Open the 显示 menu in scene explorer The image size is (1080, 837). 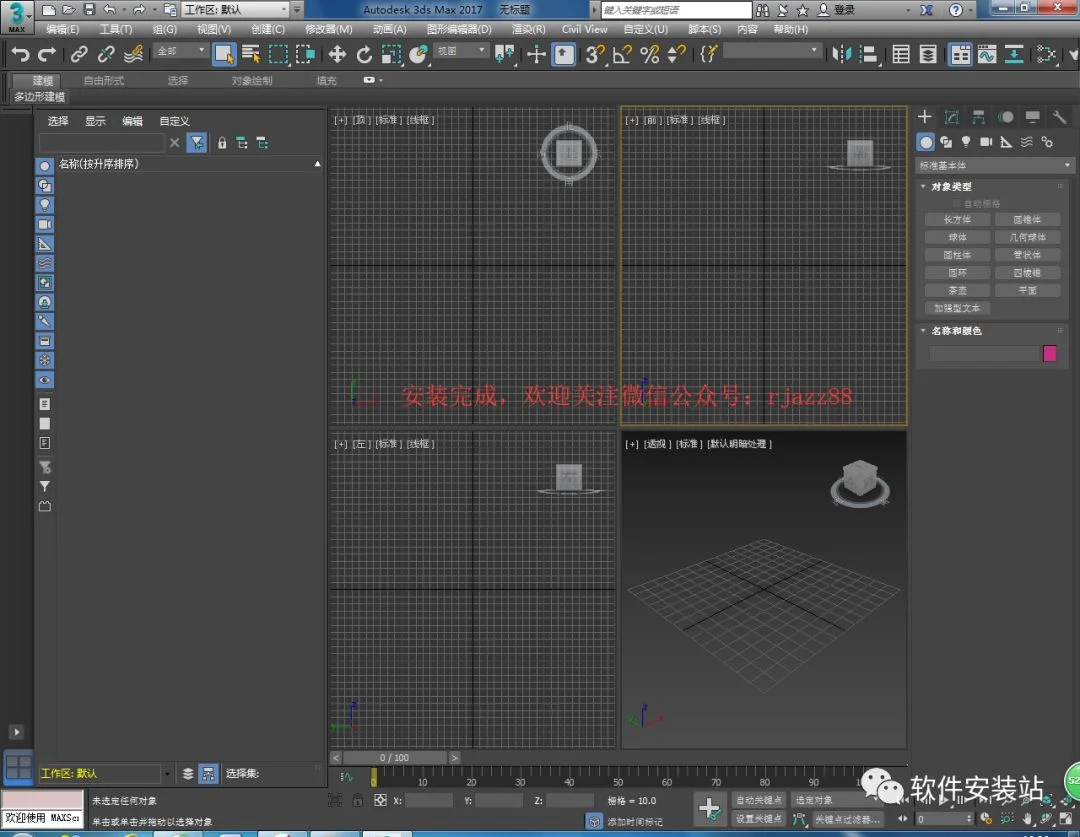95,121
